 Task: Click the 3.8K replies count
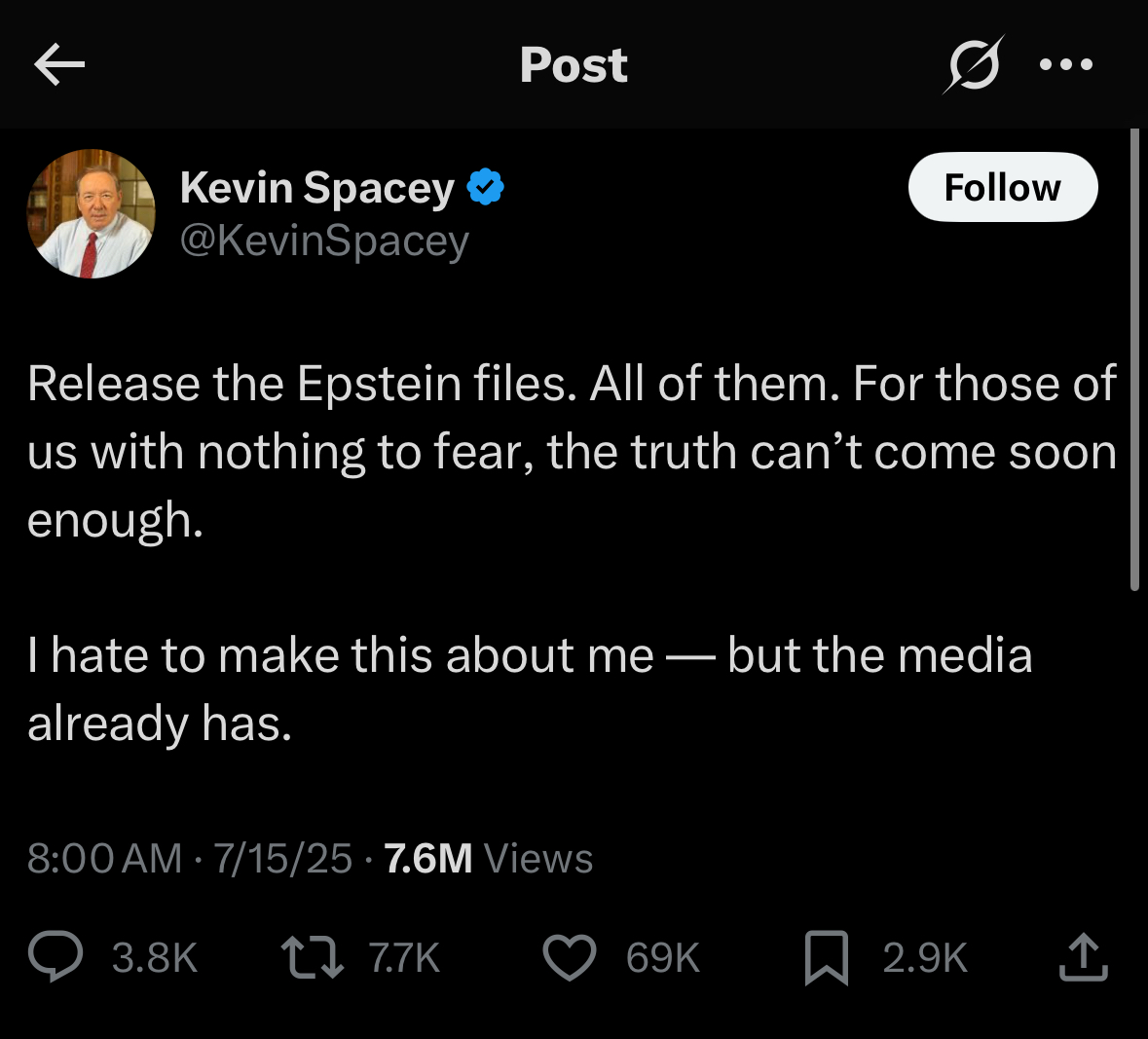[155, 958]
